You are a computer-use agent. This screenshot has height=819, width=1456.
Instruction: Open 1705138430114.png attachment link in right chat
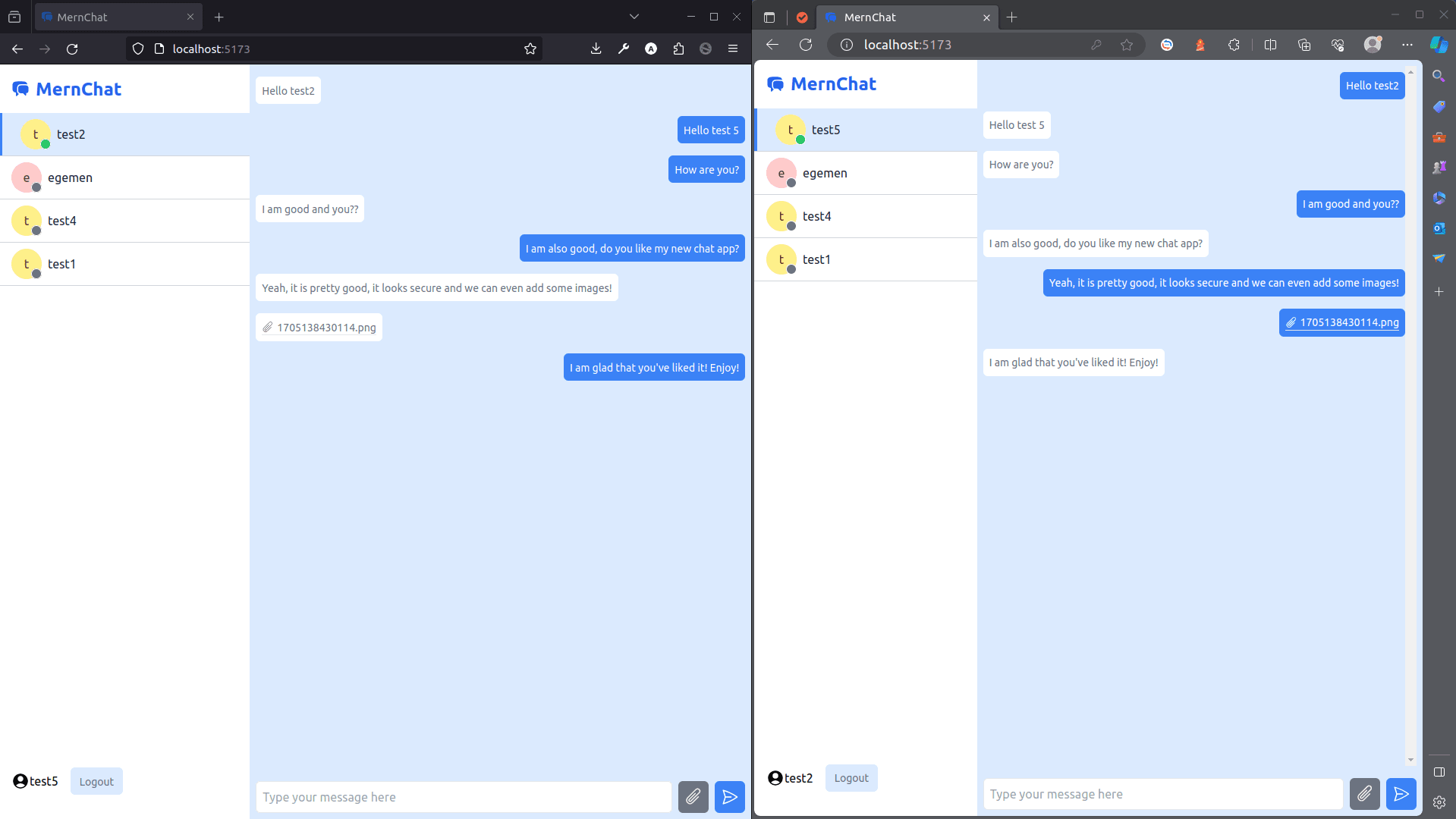(1348, 322)
